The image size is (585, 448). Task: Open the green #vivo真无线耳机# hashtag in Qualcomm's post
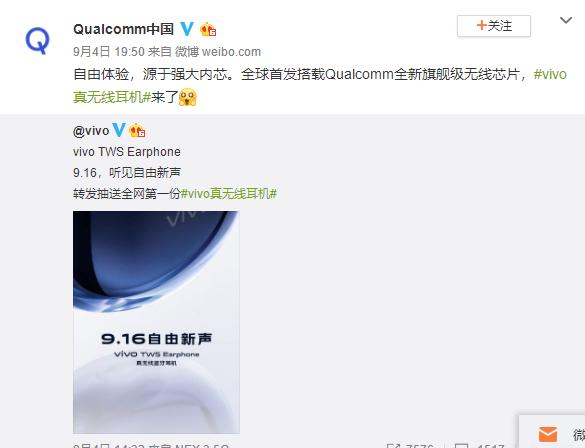click(320, 85)
